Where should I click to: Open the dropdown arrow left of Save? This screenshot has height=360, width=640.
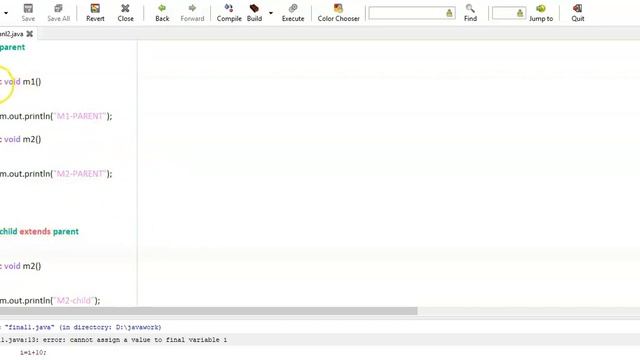click(x=6, y=13)
